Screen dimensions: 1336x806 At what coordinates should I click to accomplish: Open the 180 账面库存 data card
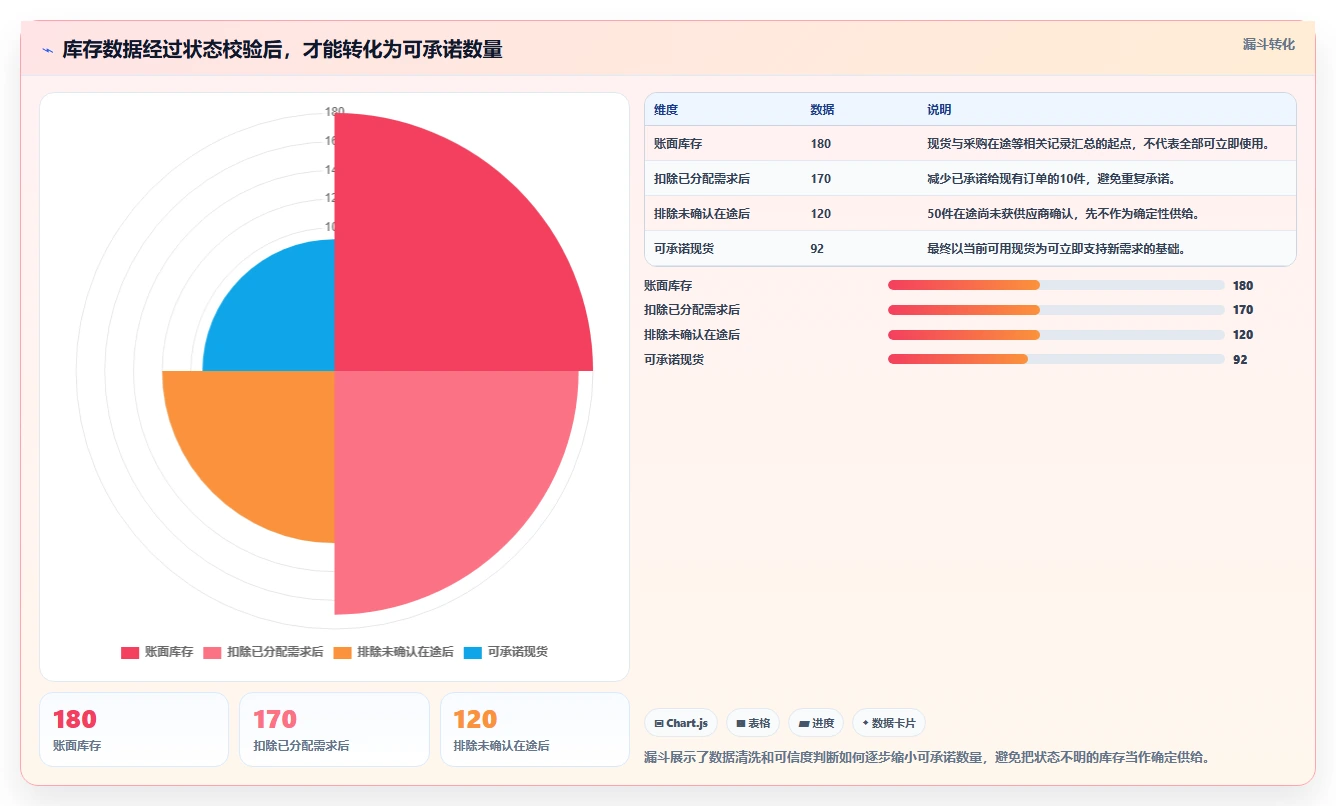[134, 730]
